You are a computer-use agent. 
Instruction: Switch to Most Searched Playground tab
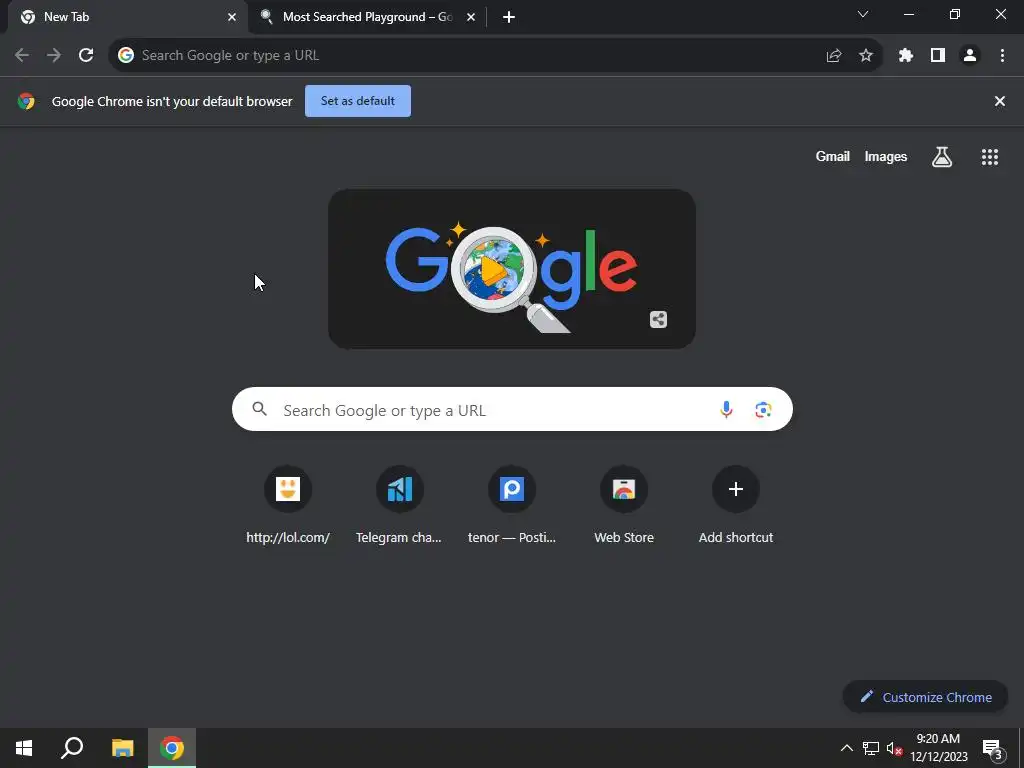368,17
